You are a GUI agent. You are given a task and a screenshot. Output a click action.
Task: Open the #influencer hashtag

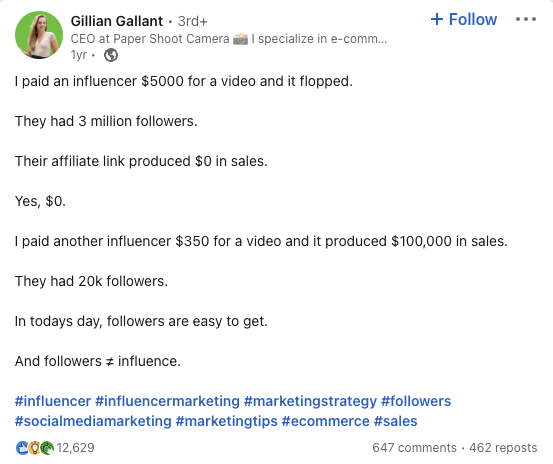click(x=53, y=401)
